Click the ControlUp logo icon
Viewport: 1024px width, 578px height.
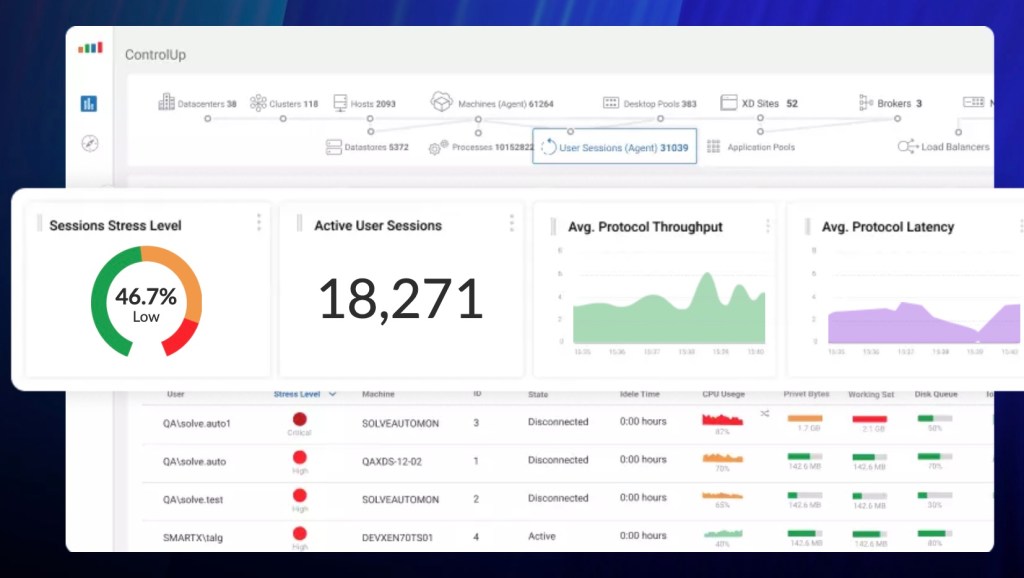(90, 48)
